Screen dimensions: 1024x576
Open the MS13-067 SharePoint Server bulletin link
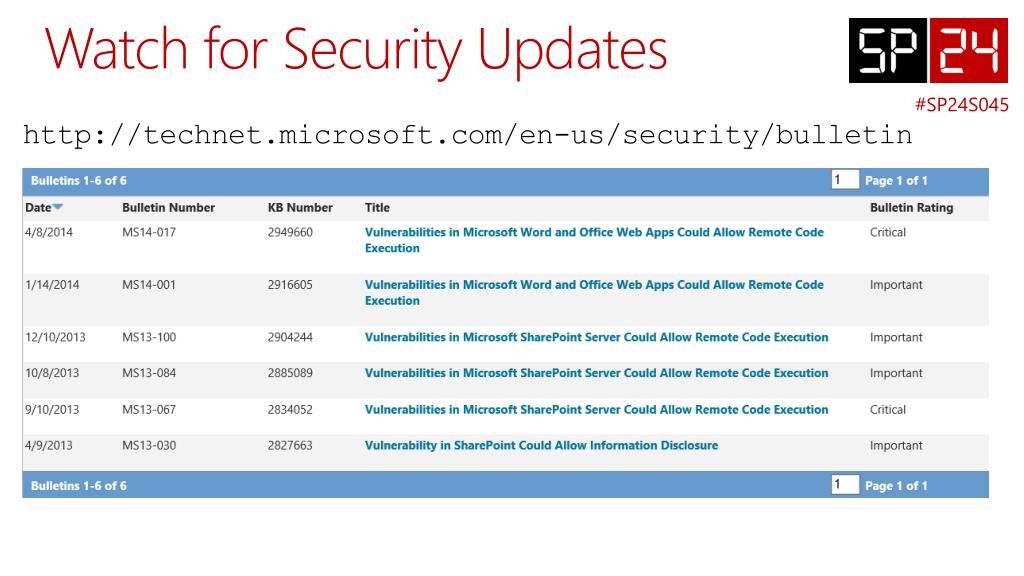pyautogui.click(x=596, y=409)
